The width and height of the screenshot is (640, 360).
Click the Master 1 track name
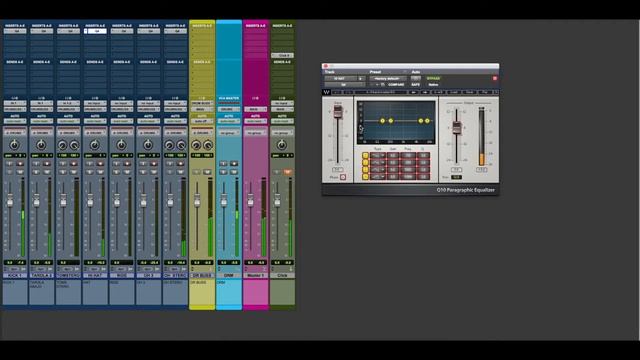[x=256, y=276]
